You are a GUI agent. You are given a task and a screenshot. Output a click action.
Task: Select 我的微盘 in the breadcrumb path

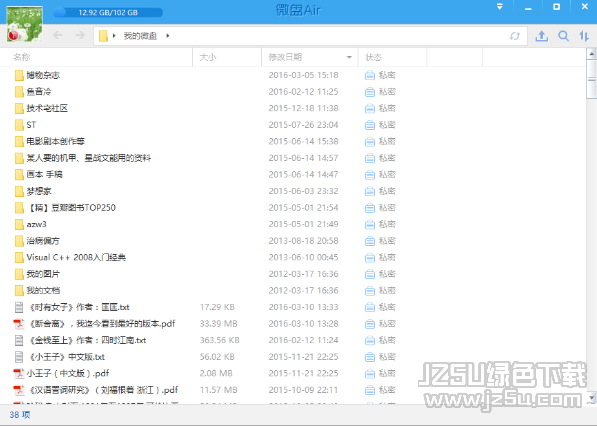coord(140,36)
